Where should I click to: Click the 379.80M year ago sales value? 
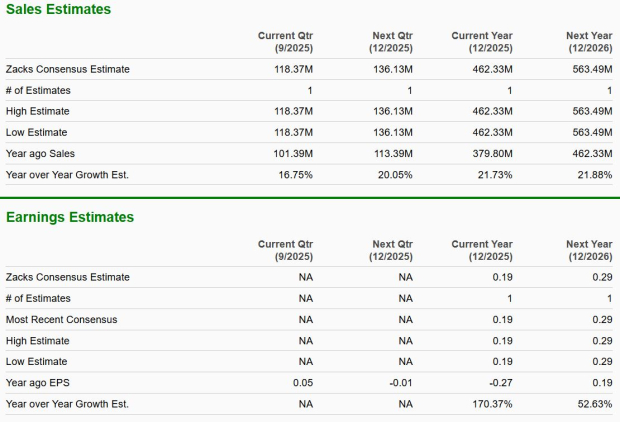tap(491, 153)
